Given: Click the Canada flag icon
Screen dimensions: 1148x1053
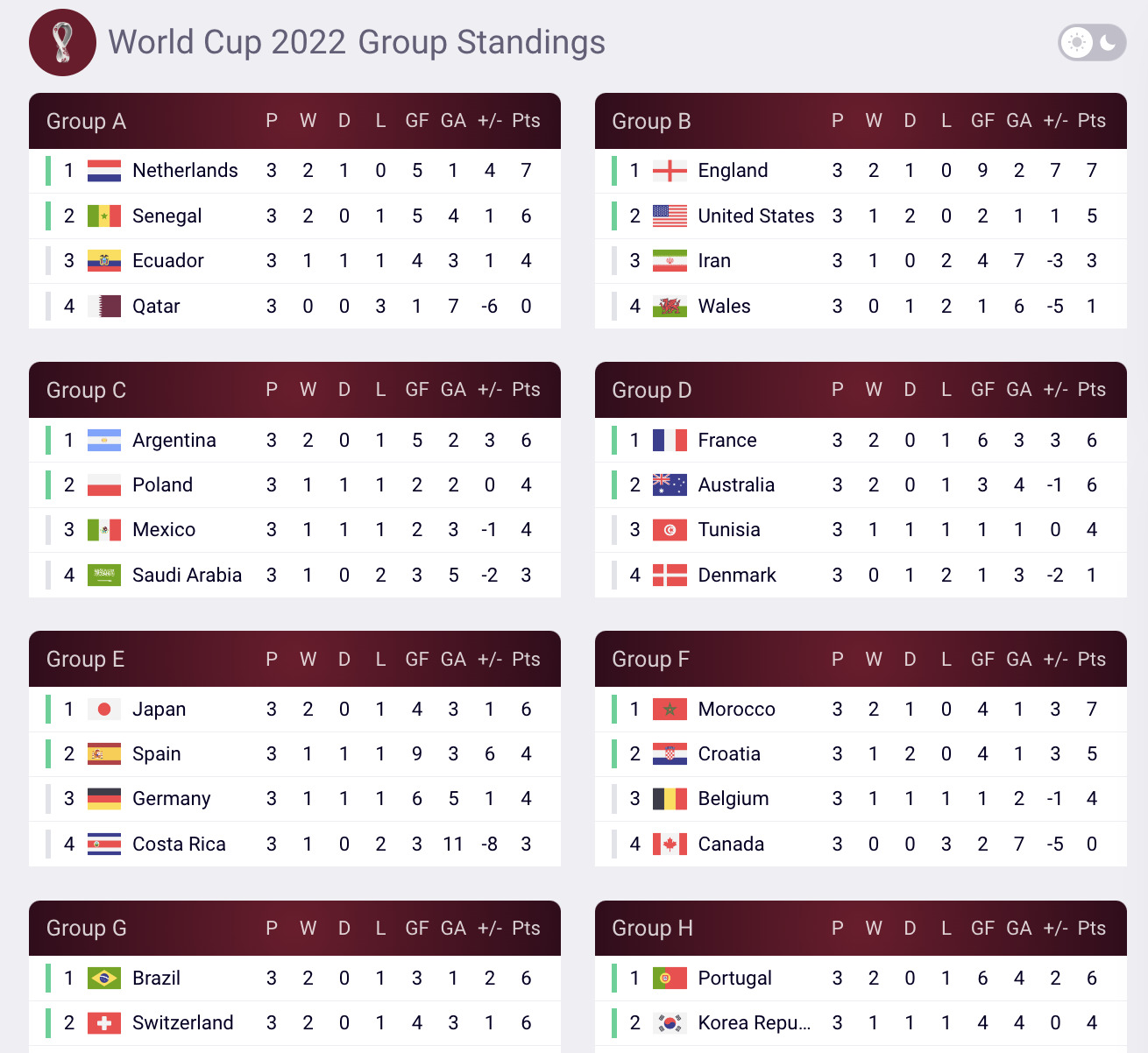Looking at the screenshot, I should pos(670,844).
